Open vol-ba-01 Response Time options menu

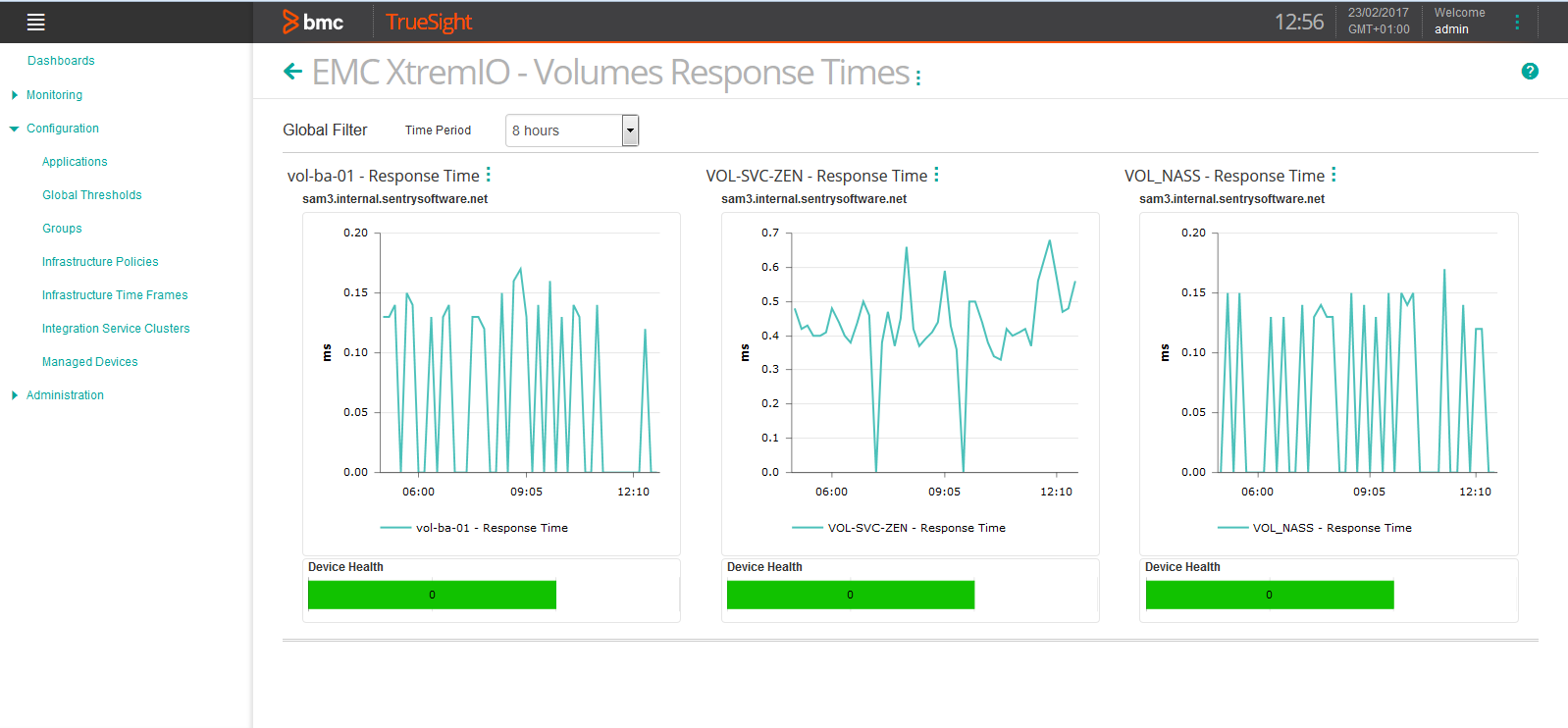(x=488, y=175)
